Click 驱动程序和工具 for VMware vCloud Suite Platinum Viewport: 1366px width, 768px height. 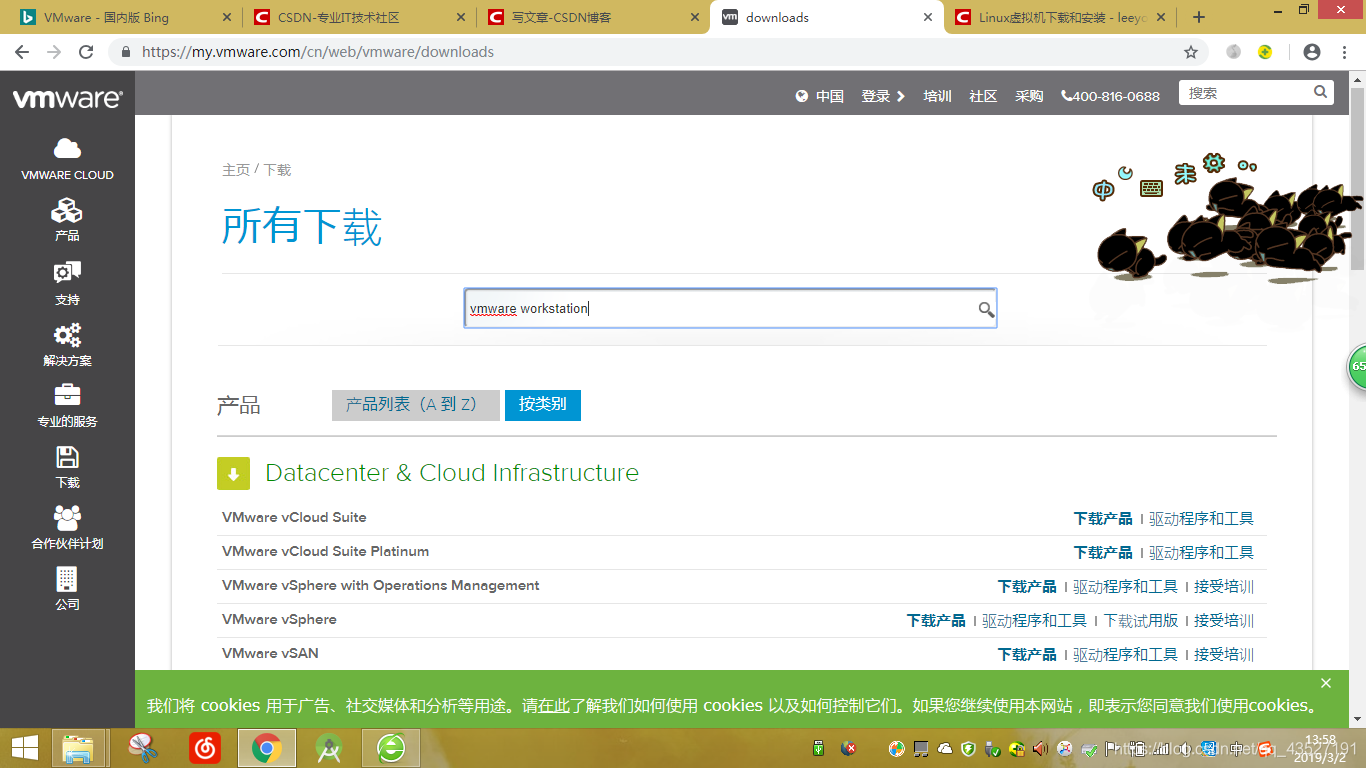(1201, 553)
